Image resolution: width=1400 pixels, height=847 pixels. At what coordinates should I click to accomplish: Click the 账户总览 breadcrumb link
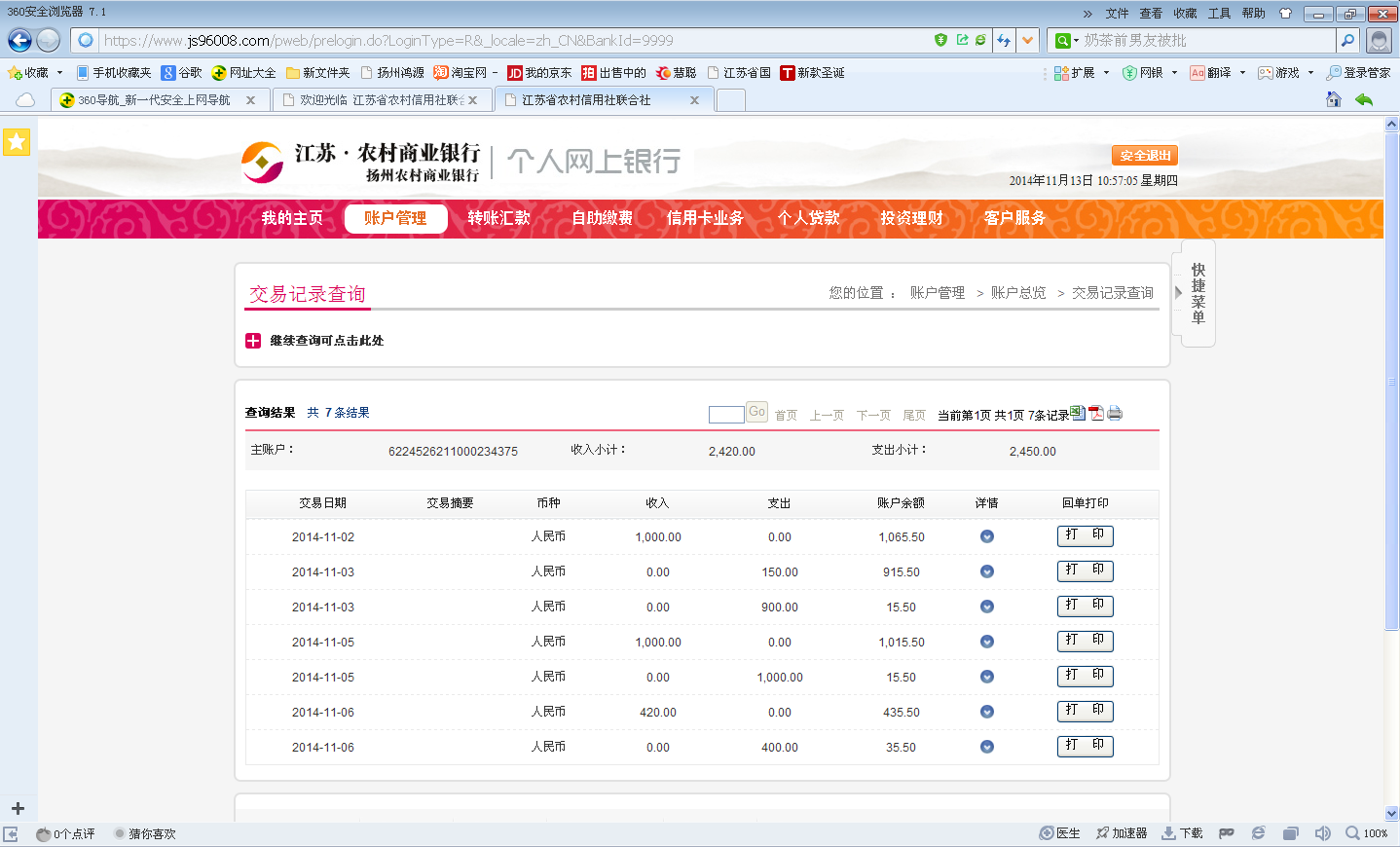(1017, 293)
